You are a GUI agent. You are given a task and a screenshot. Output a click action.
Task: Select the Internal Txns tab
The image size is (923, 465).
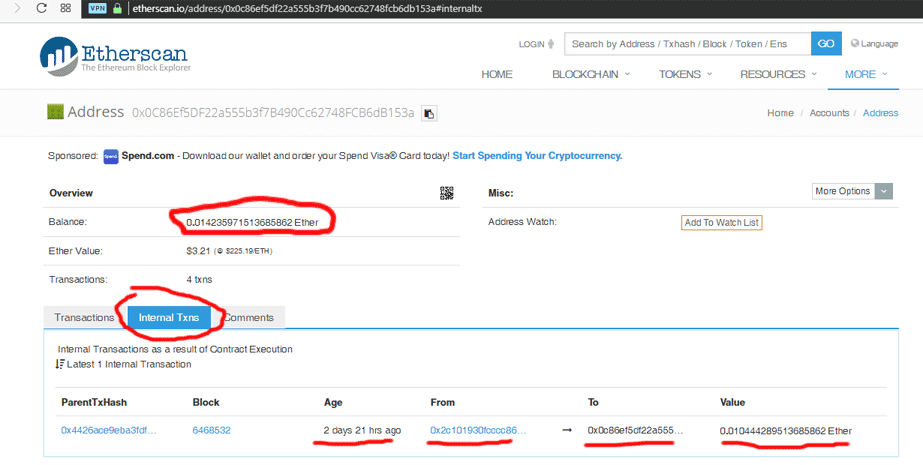pyautogui.click(x=169, y=317)
